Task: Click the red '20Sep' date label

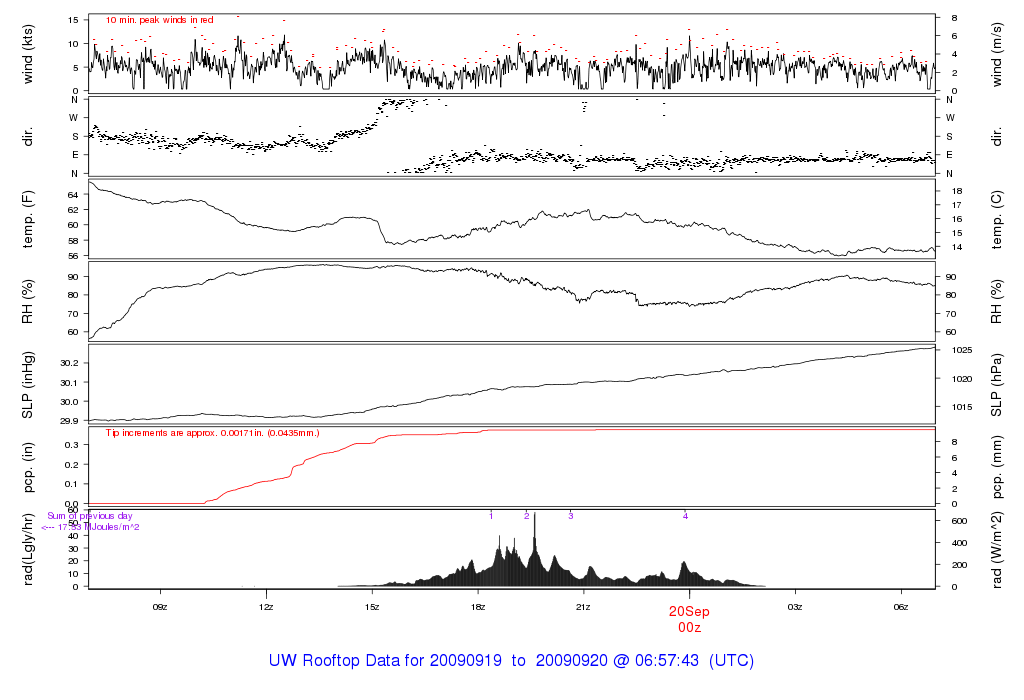Action: tap(689, 612)
